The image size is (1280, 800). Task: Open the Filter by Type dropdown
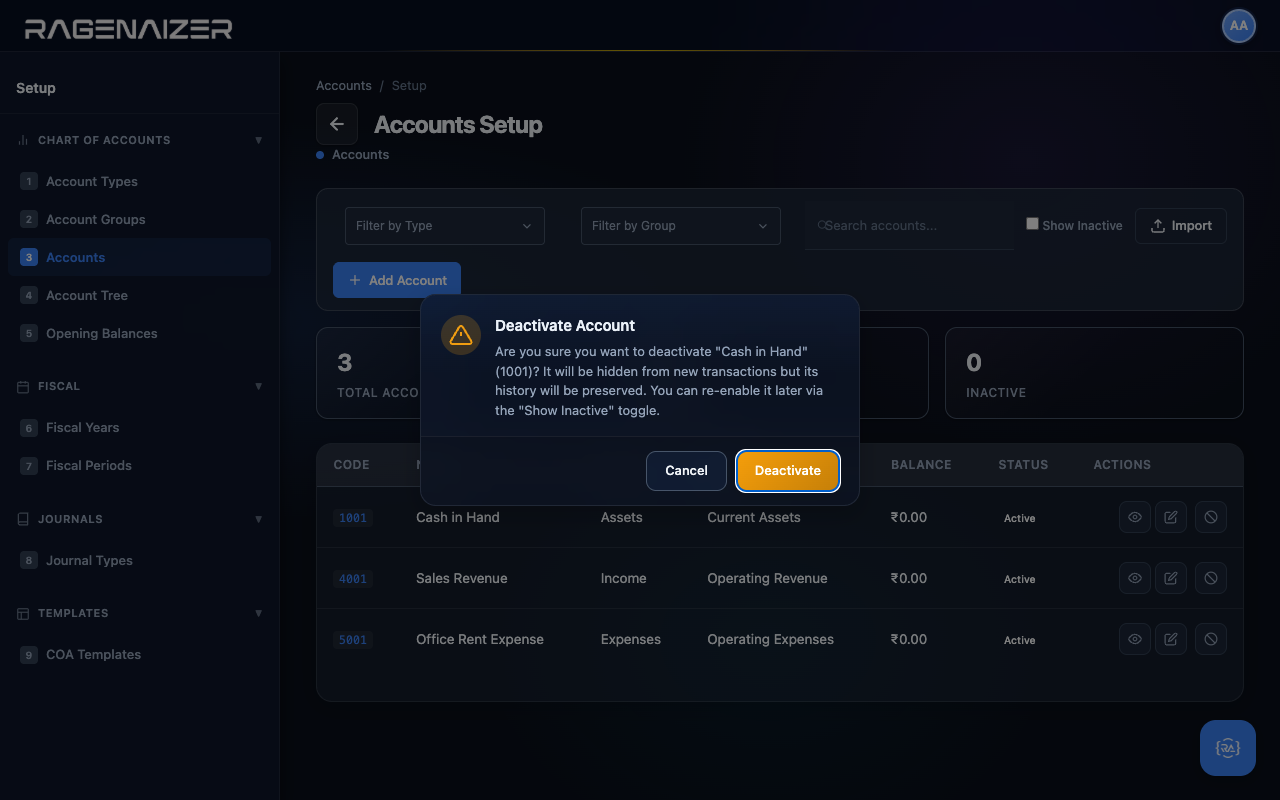(445, 226)
